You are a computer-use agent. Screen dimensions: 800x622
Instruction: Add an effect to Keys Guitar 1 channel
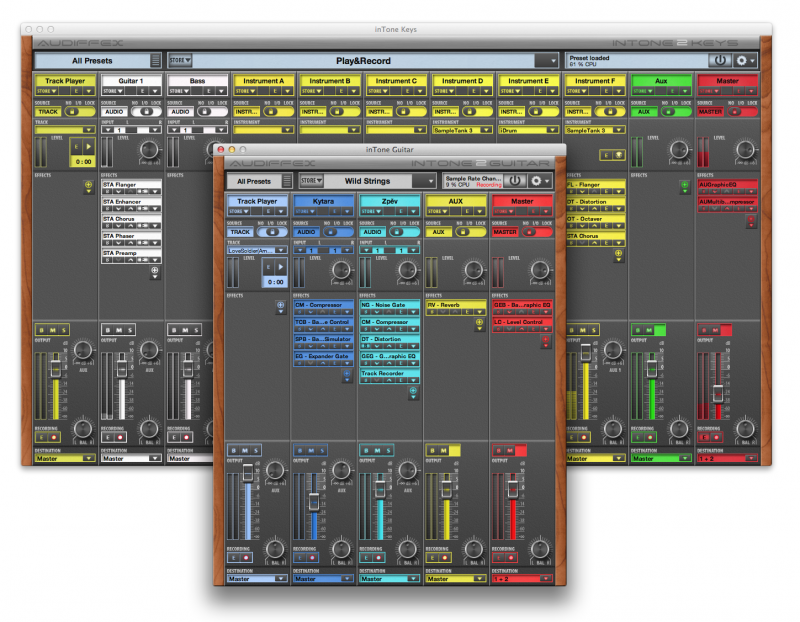pyautogui.click(x=155, y=270)
